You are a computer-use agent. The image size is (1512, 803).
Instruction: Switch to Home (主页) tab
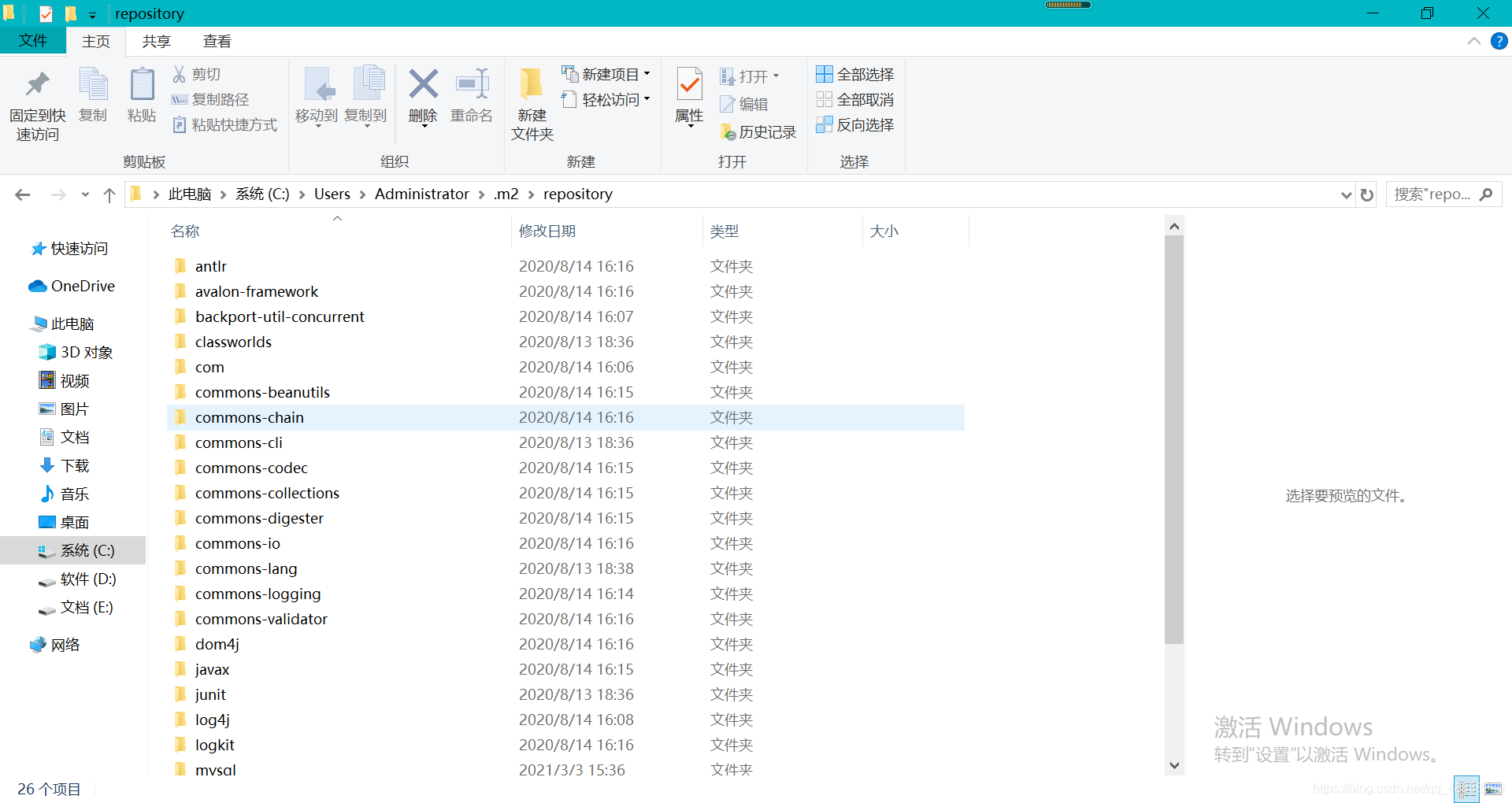tap(96, 41)
